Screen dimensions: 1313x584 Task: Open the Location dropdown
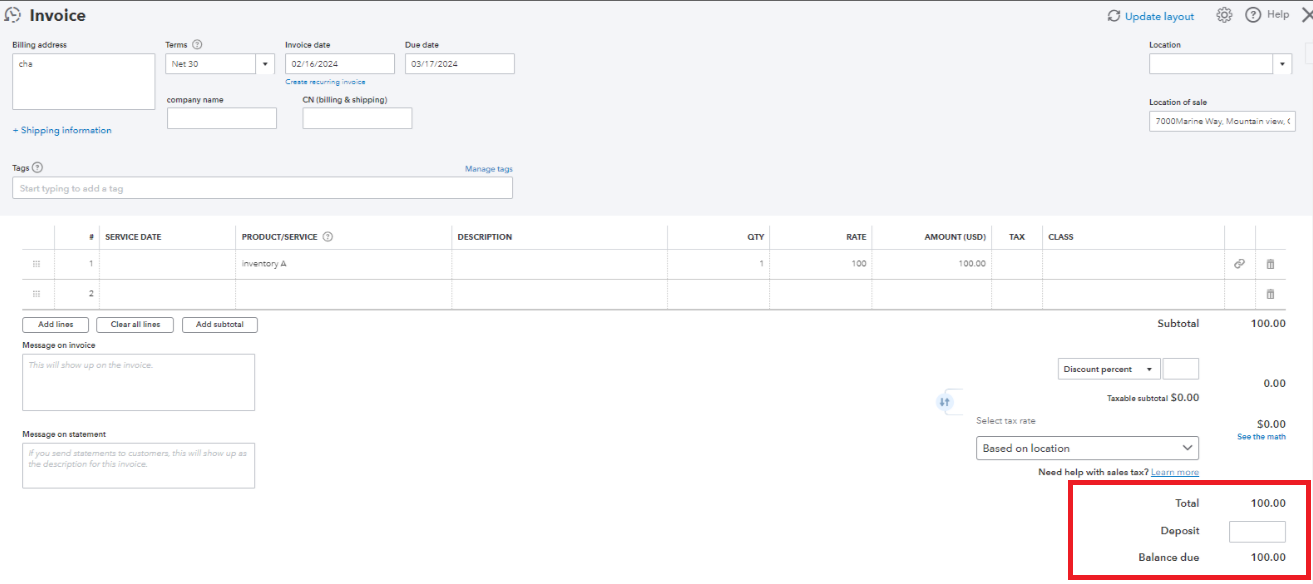[x=1283, y=64]
